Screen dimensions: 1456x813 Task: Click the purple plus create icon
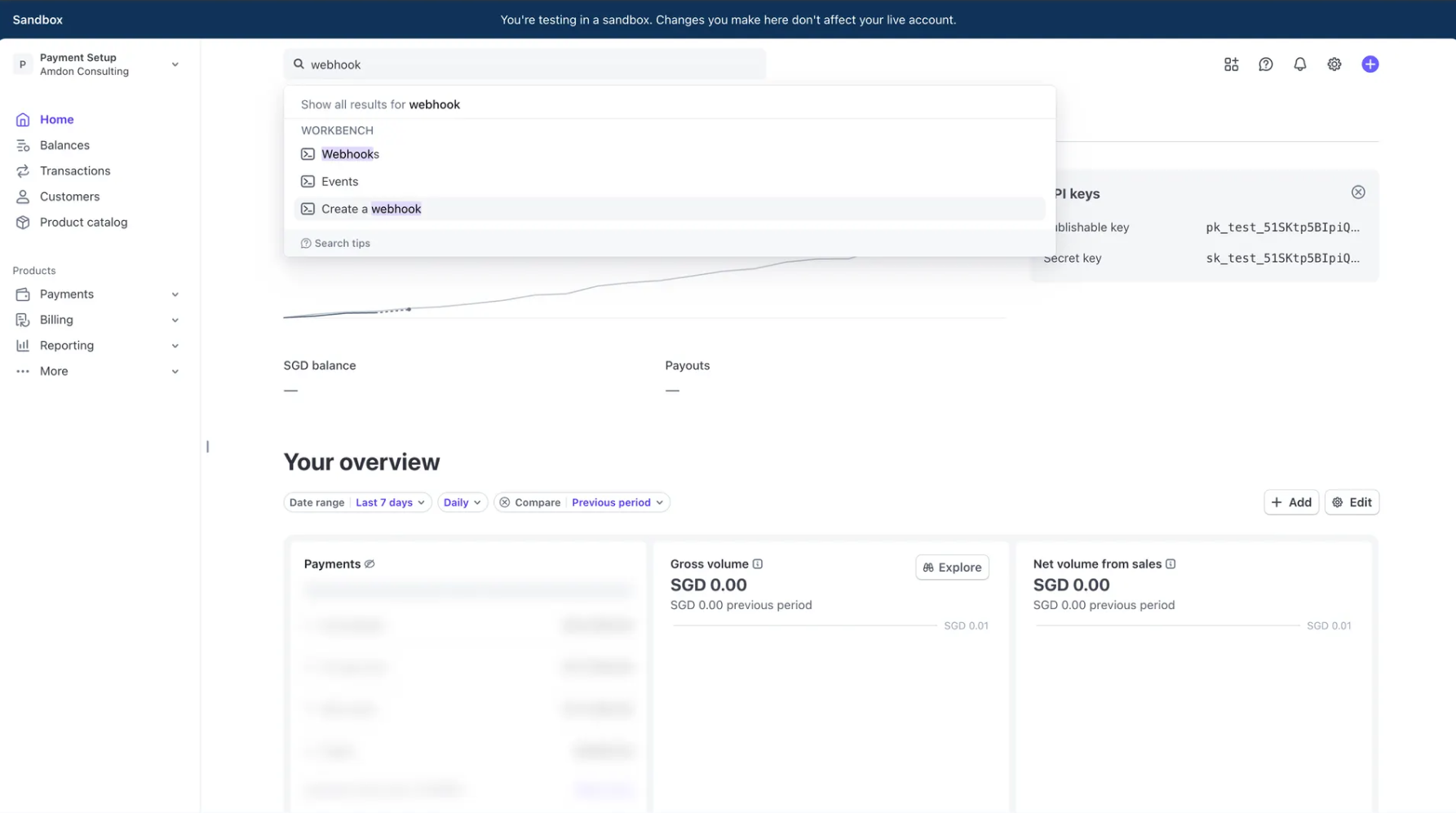[x=1370, y=64]
